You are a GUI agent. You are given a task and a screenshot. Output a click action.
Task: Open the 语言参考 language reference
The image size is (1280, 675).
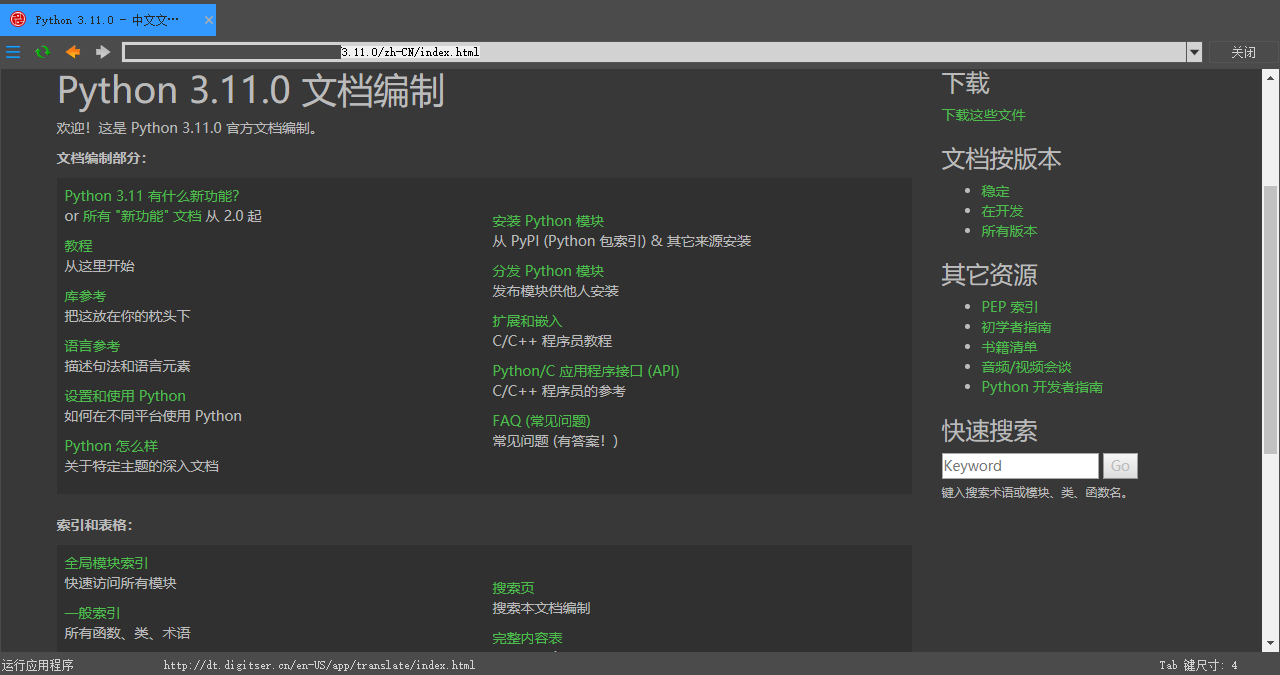point(92,345)
